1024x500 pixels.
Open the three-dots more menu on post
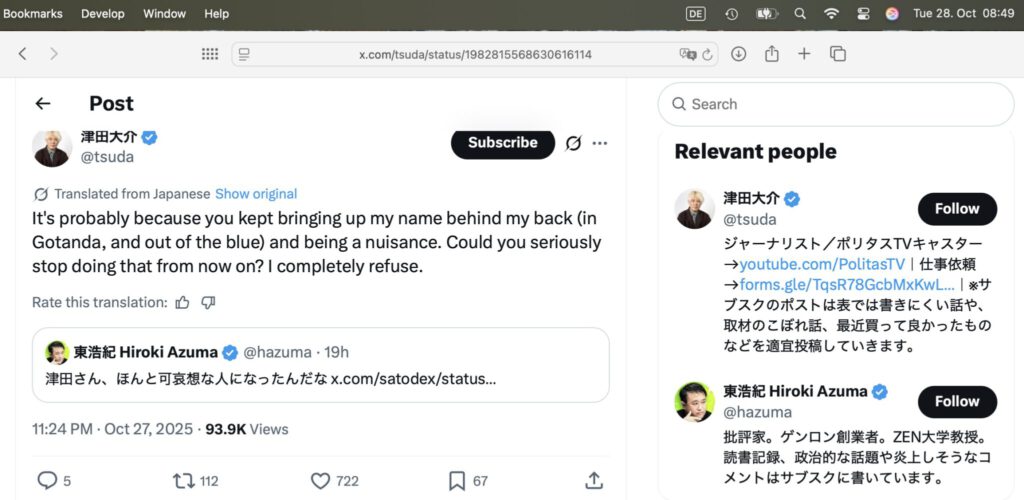600,143
